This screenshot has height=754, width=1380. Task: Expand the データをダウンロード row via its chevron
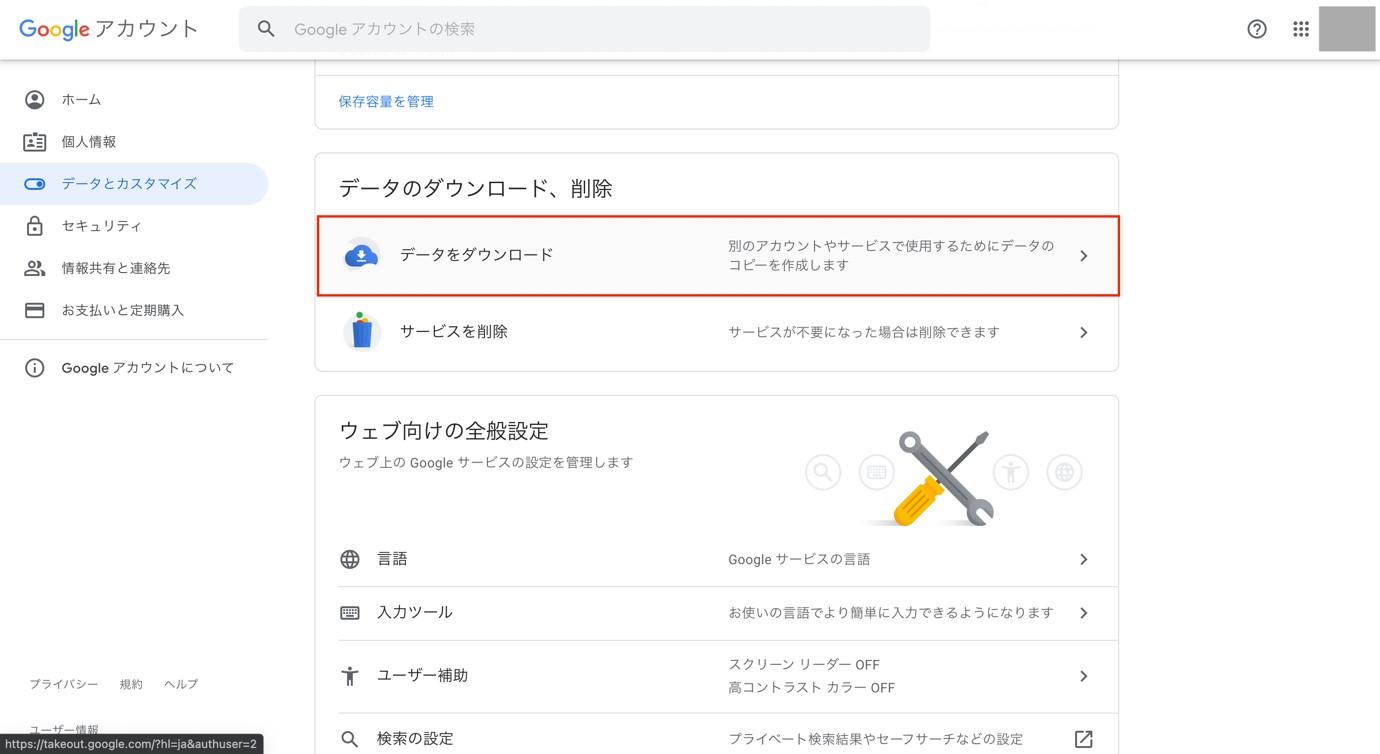click(1083, 255)
